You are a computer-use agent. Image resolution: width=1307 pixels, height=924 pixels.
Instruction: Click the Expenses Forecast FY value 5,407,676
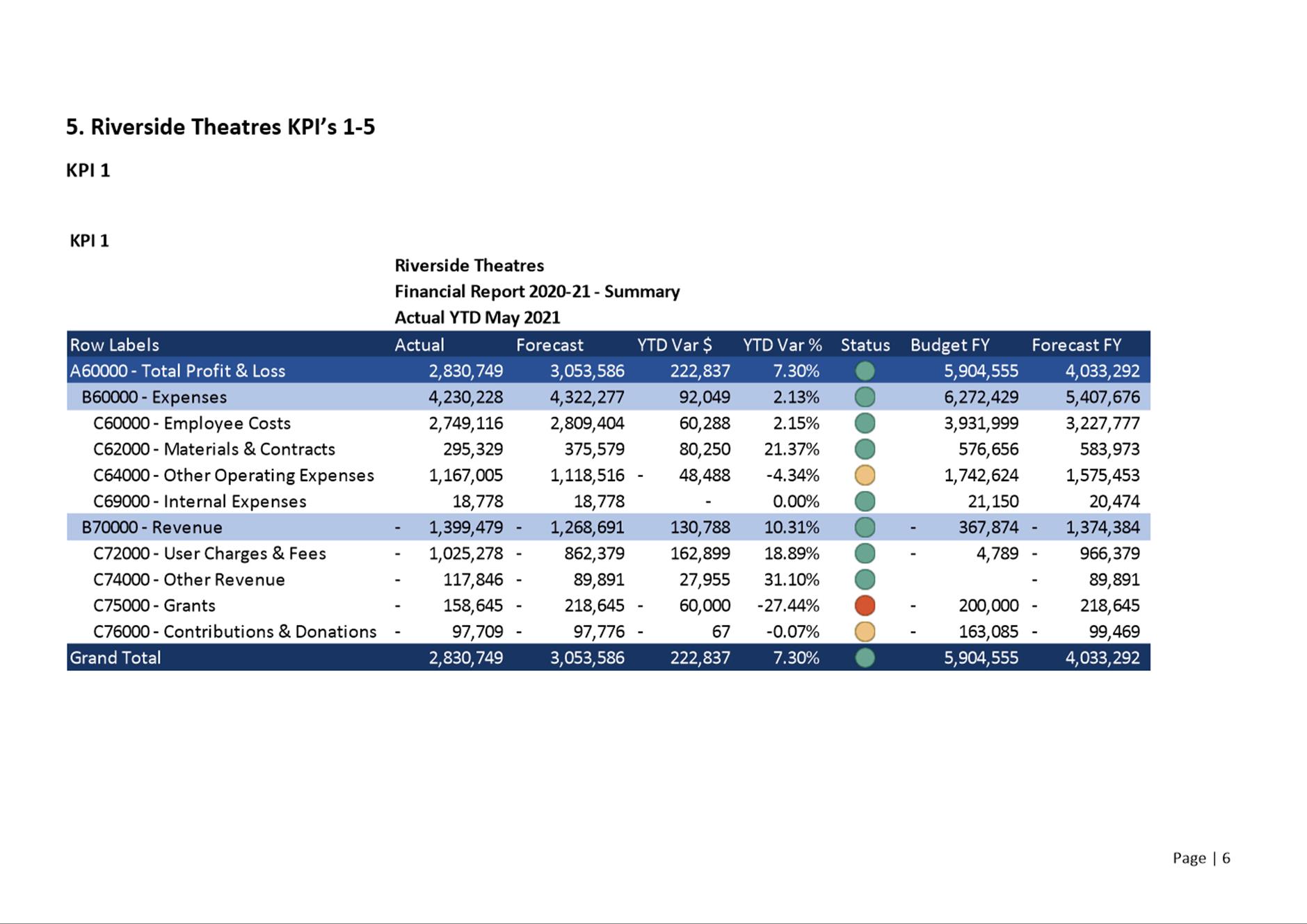1102,397
